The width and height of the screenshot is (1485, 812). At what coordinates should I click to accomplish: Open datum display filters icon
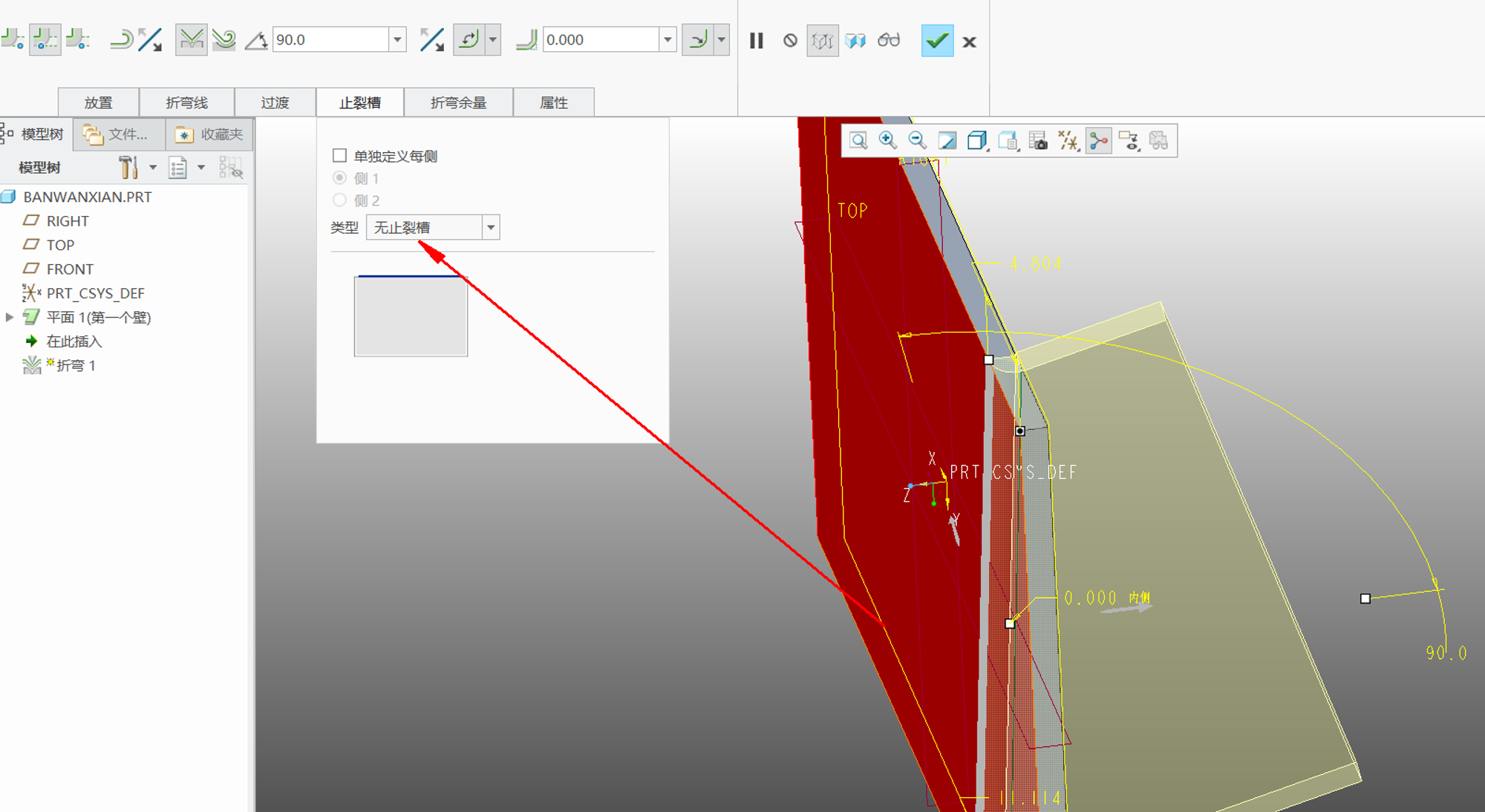[1068, 140]
